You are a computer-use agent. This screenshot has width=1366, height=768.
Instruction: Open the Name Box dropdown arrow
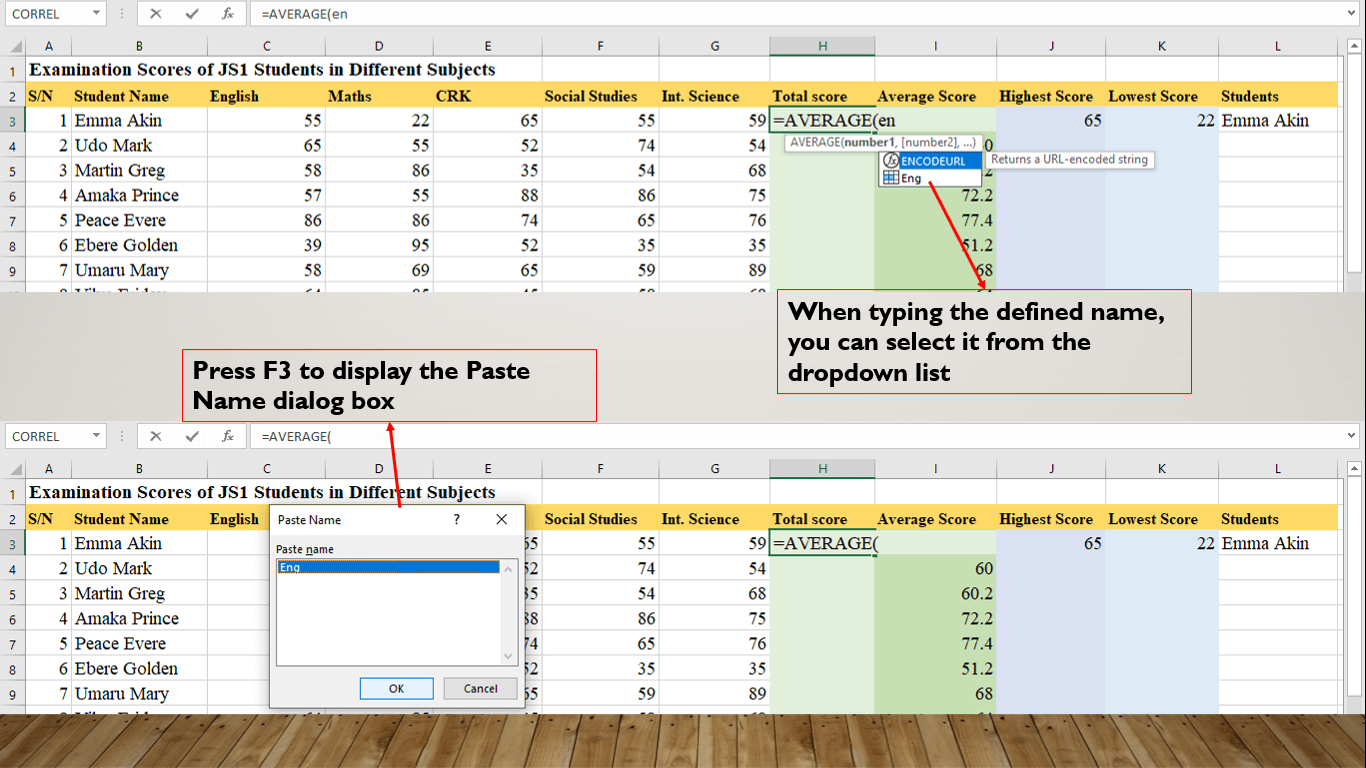click(x=97, y=14)
